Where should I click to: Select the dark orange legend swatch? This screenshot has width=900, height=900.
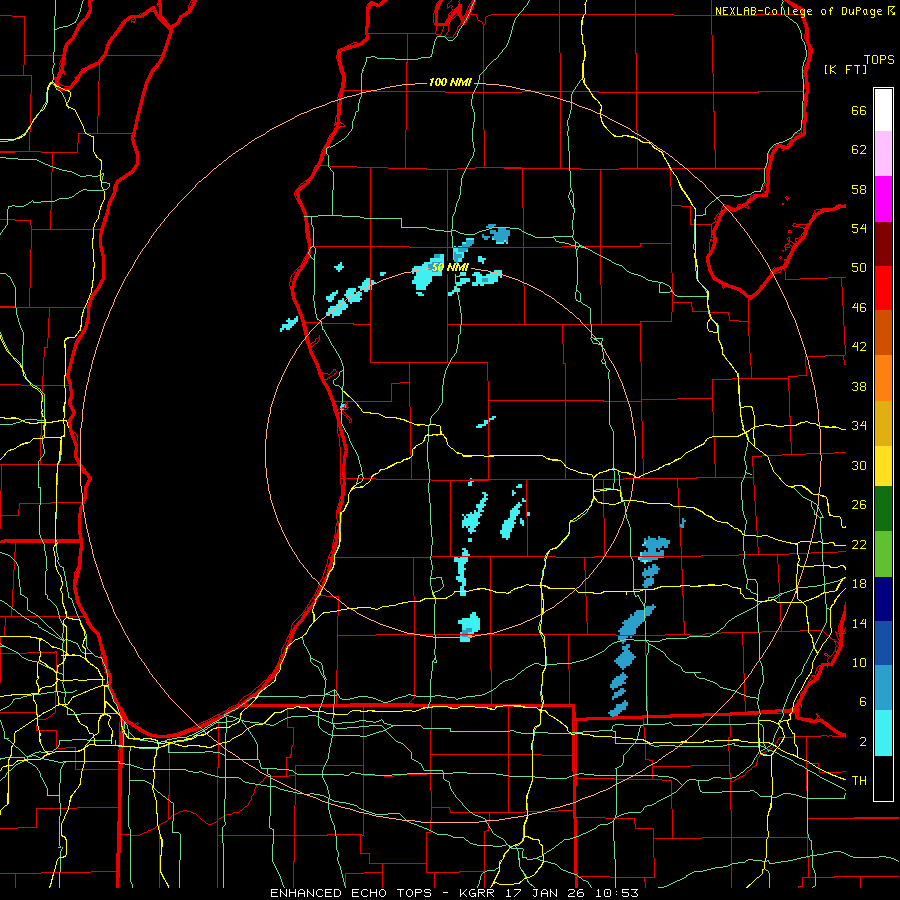[x=883, y=333]
